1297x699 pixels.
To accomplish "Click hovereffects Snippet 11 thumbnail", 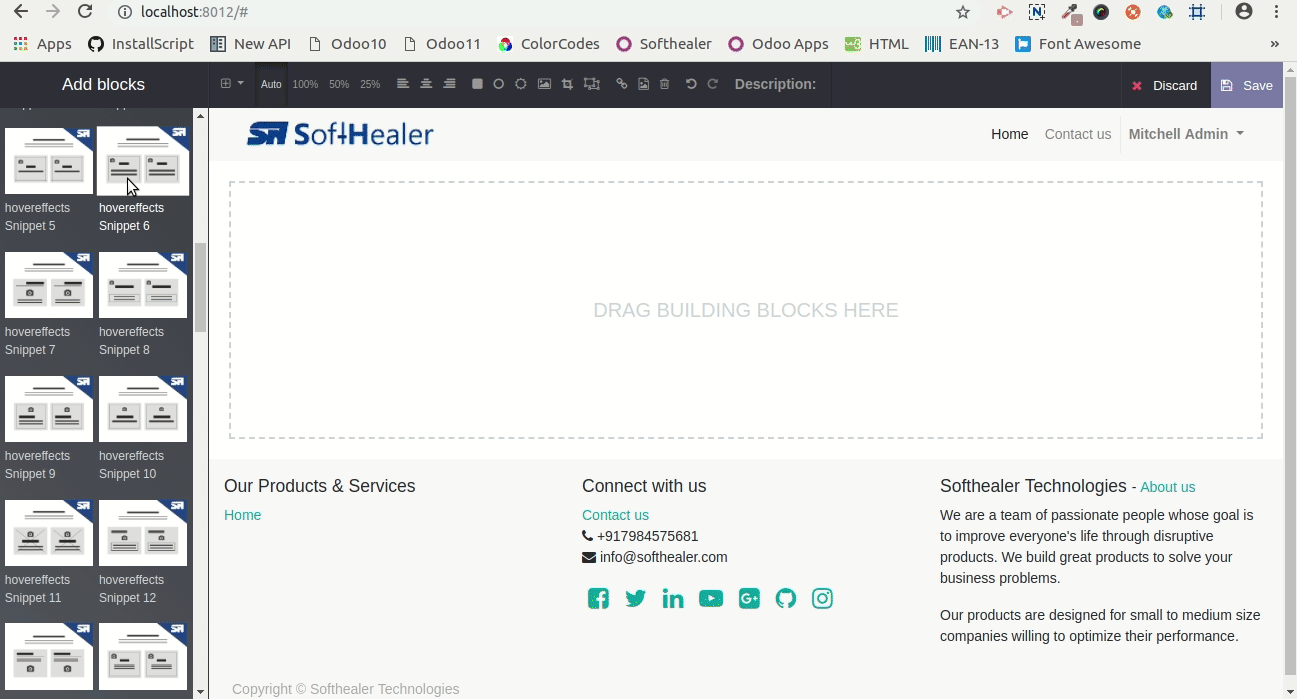I will tap(49, 532).
